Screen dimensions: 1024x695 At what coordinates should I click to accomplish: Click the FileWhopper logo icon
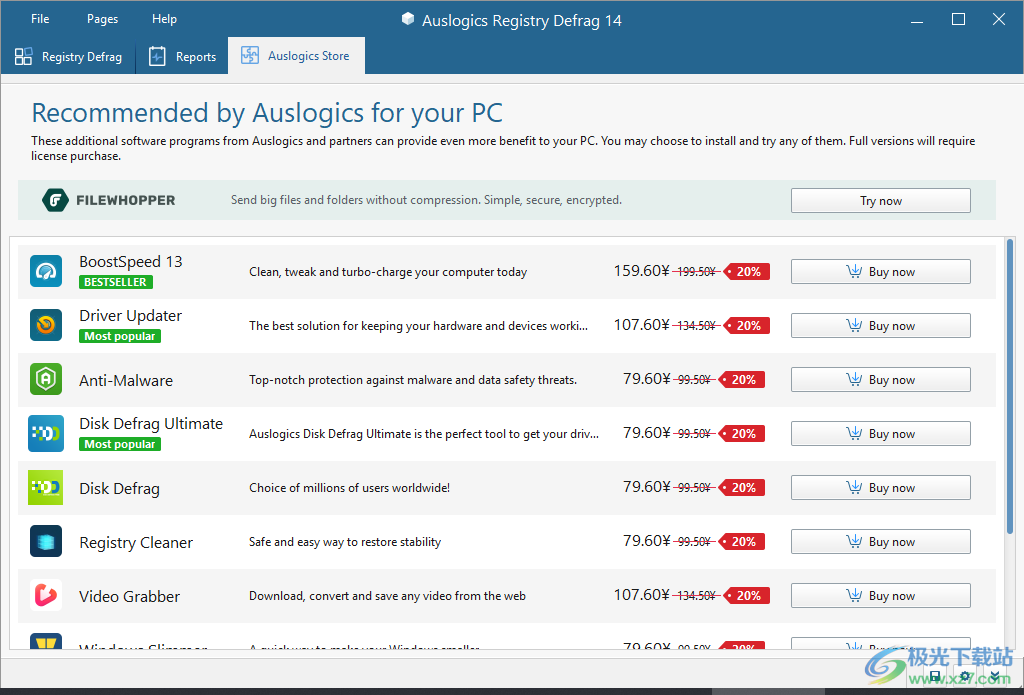click(x=55, y=200)
